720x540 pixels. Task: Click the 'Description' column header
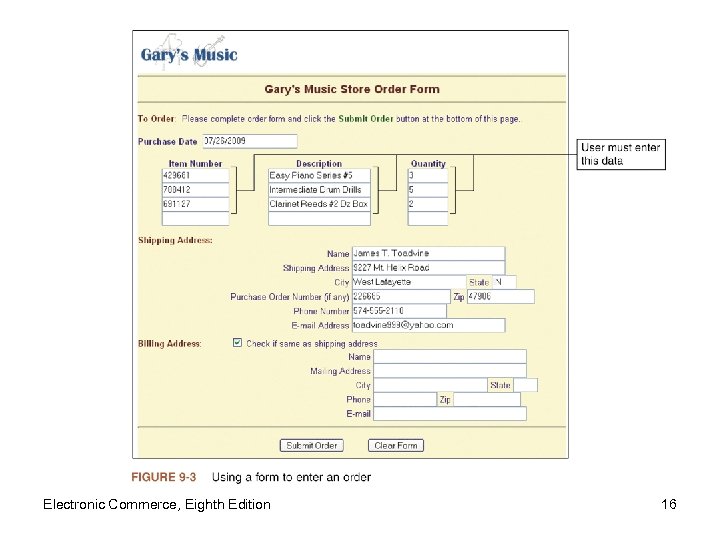319,163
